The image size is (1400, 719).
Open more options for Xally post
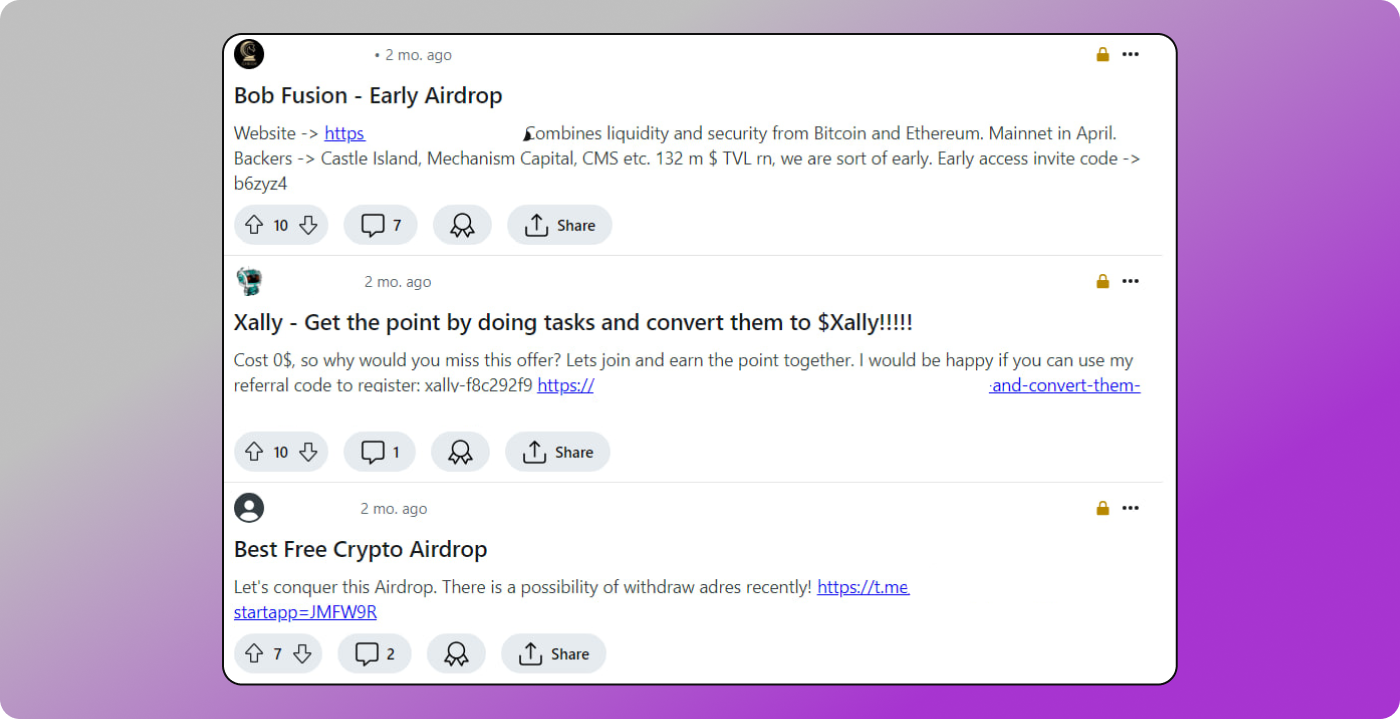1130,282
